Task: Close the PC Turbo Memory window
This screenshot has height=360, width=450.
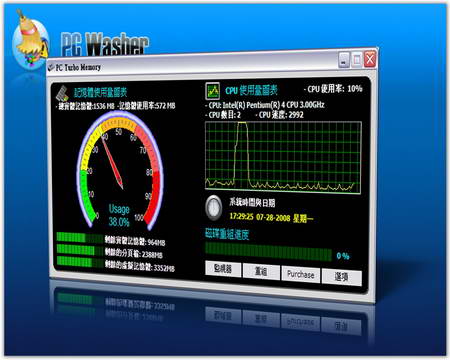Action: [370, 59]
